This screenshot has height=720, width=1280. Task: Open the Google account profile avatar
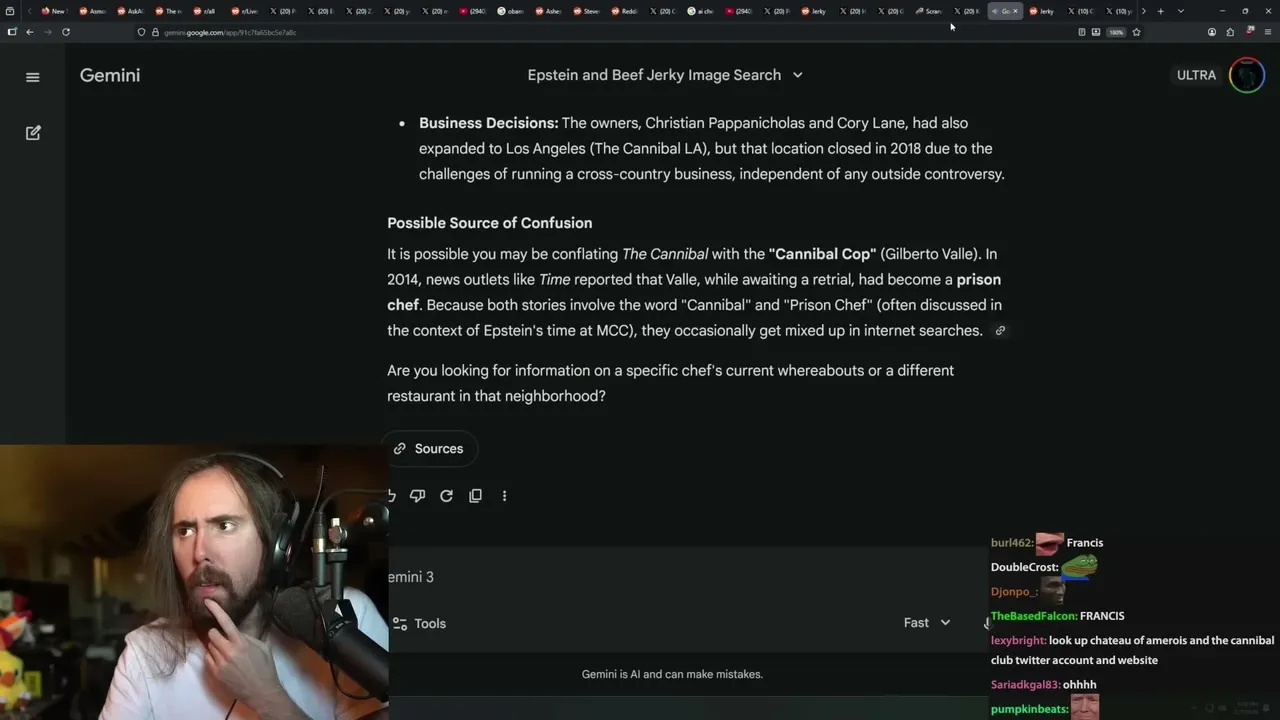pyautogui.click(x=1247, y=75)
